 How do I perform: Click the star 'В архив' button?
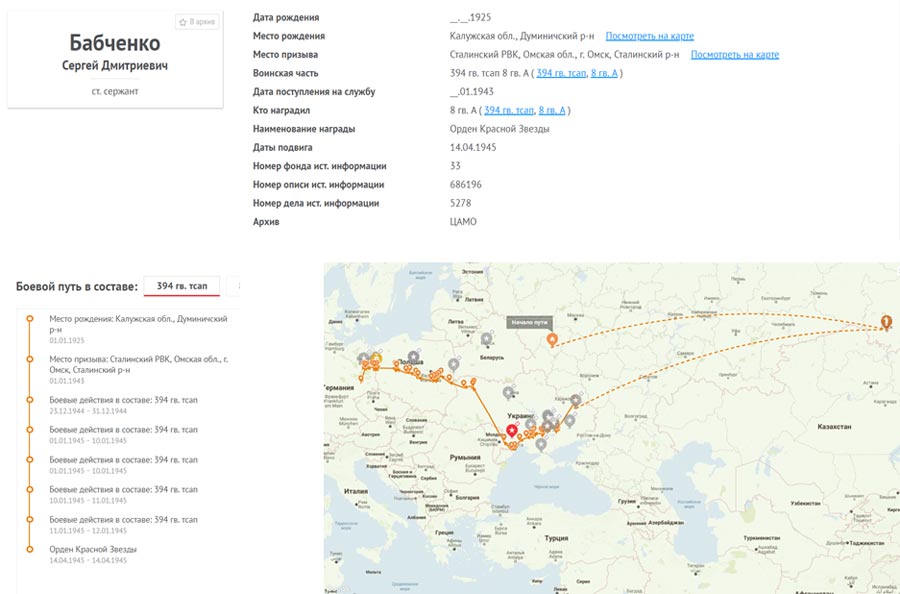pyautogui.click(x=197, y=21)
